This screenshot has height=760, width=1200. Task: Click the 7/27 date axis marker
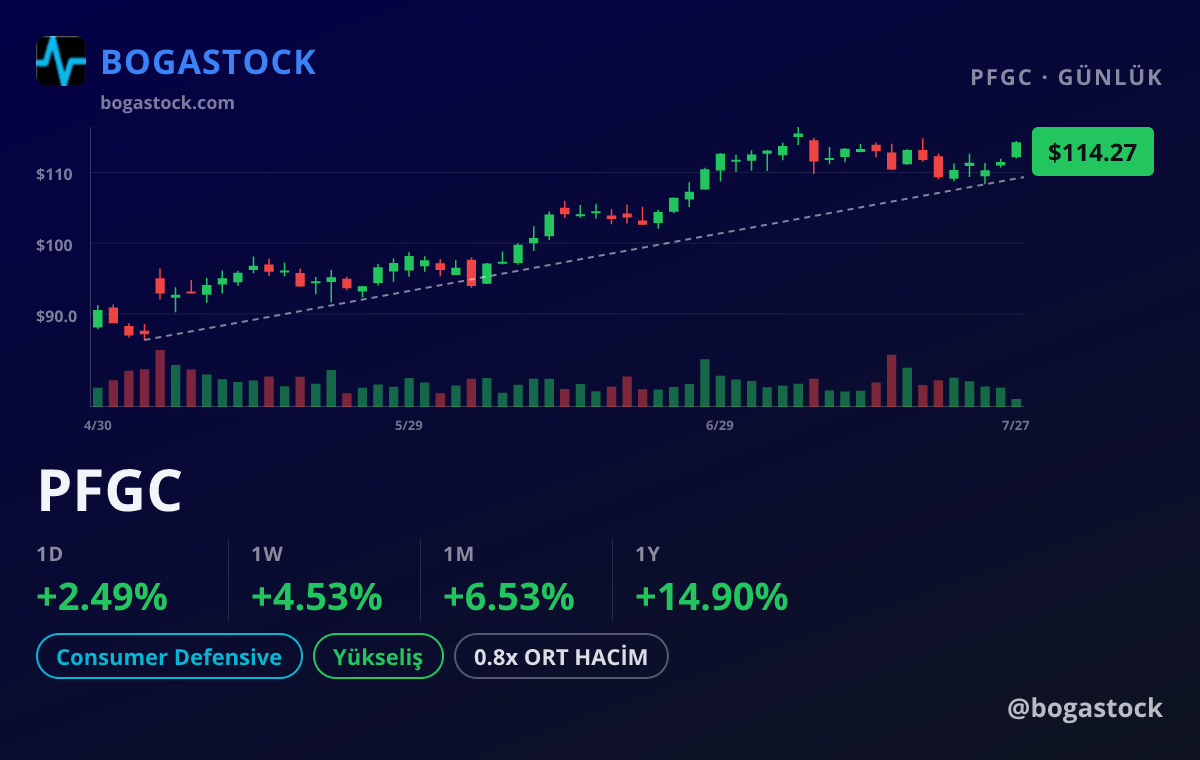(1016, 425)
